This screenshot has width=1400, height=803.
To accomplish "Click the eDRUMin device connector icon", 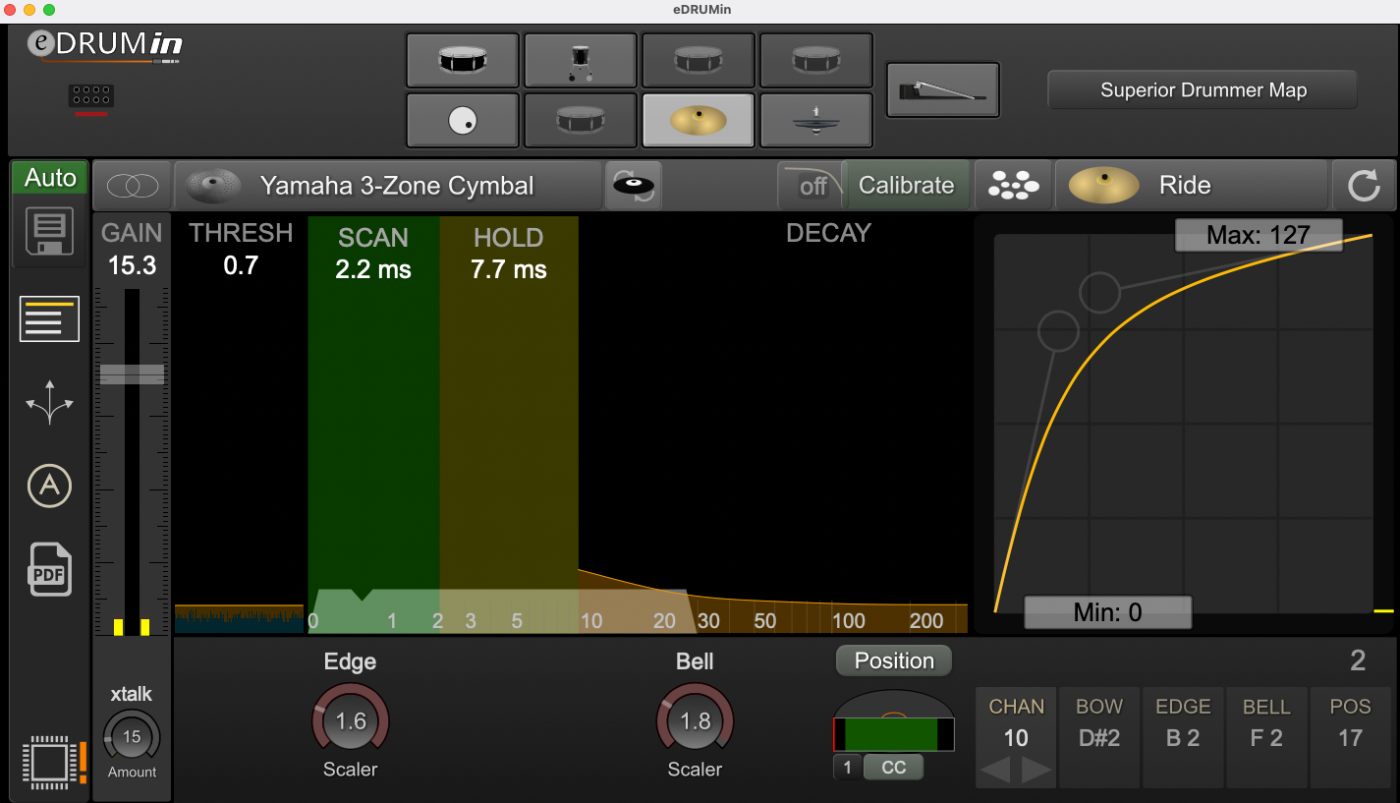I will pyautogui.click(x=91, y=97).
